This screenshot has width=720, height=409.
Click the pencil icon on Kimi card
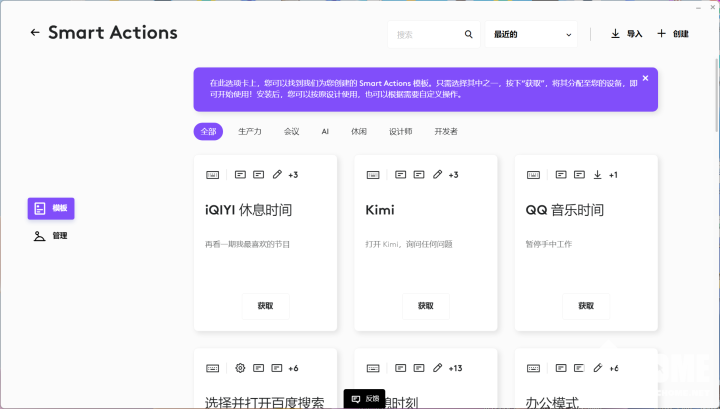point(438,174)
